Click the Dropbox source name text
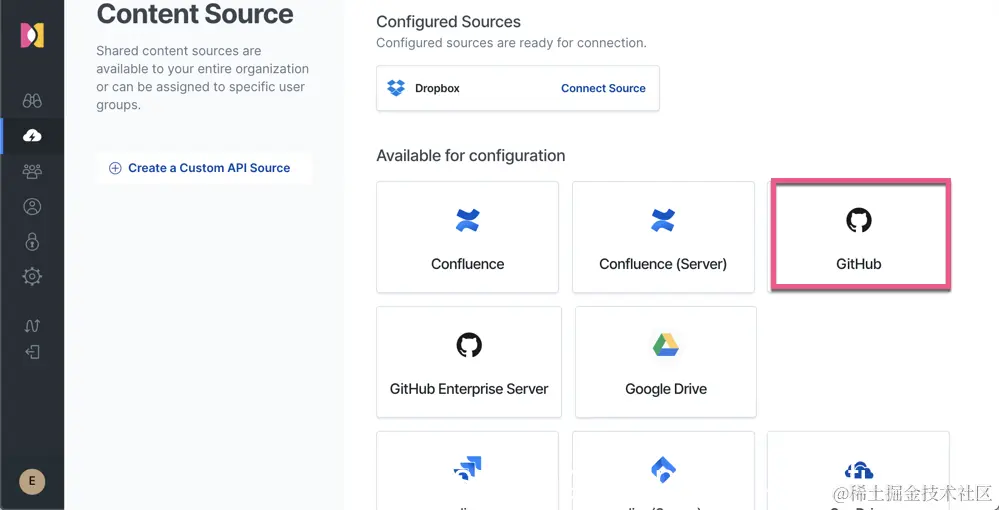This screenshot has height=510, width=999. (437, 89)
